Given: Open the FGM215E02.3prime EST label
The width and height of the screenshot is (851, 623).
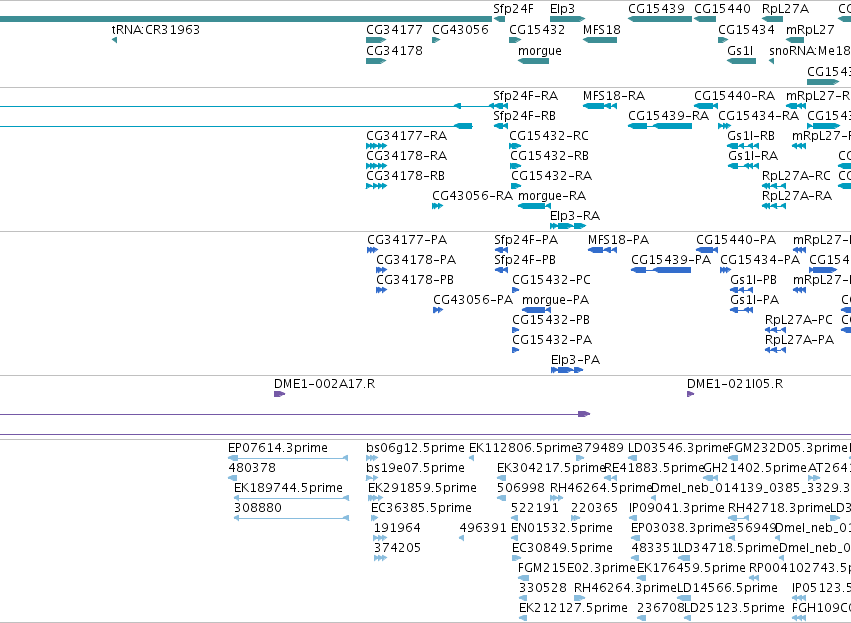Looking at the screenshot, I should pos(576,568).
